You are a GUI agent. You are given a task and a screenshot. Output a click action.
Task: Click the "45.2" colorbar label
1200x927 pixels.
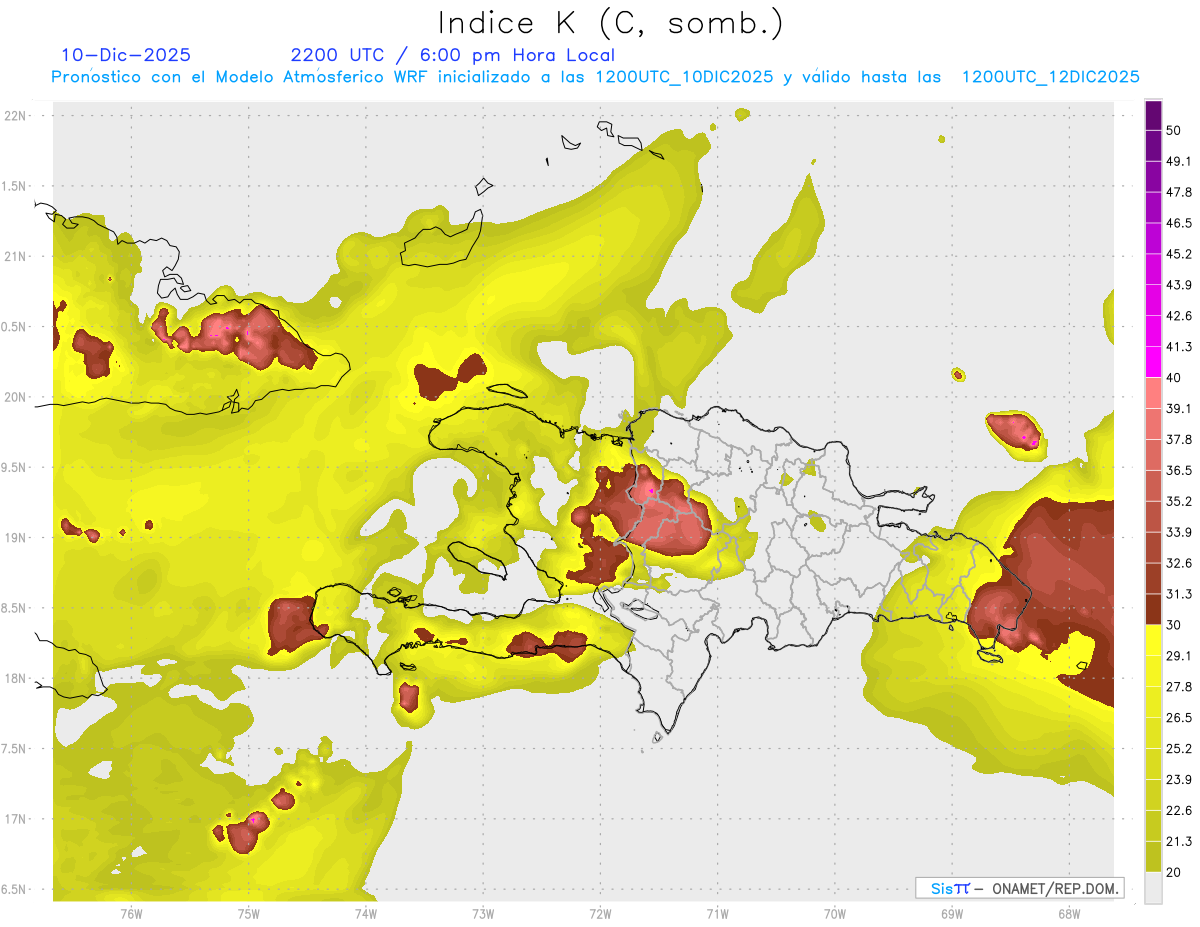pos(1179,254)
